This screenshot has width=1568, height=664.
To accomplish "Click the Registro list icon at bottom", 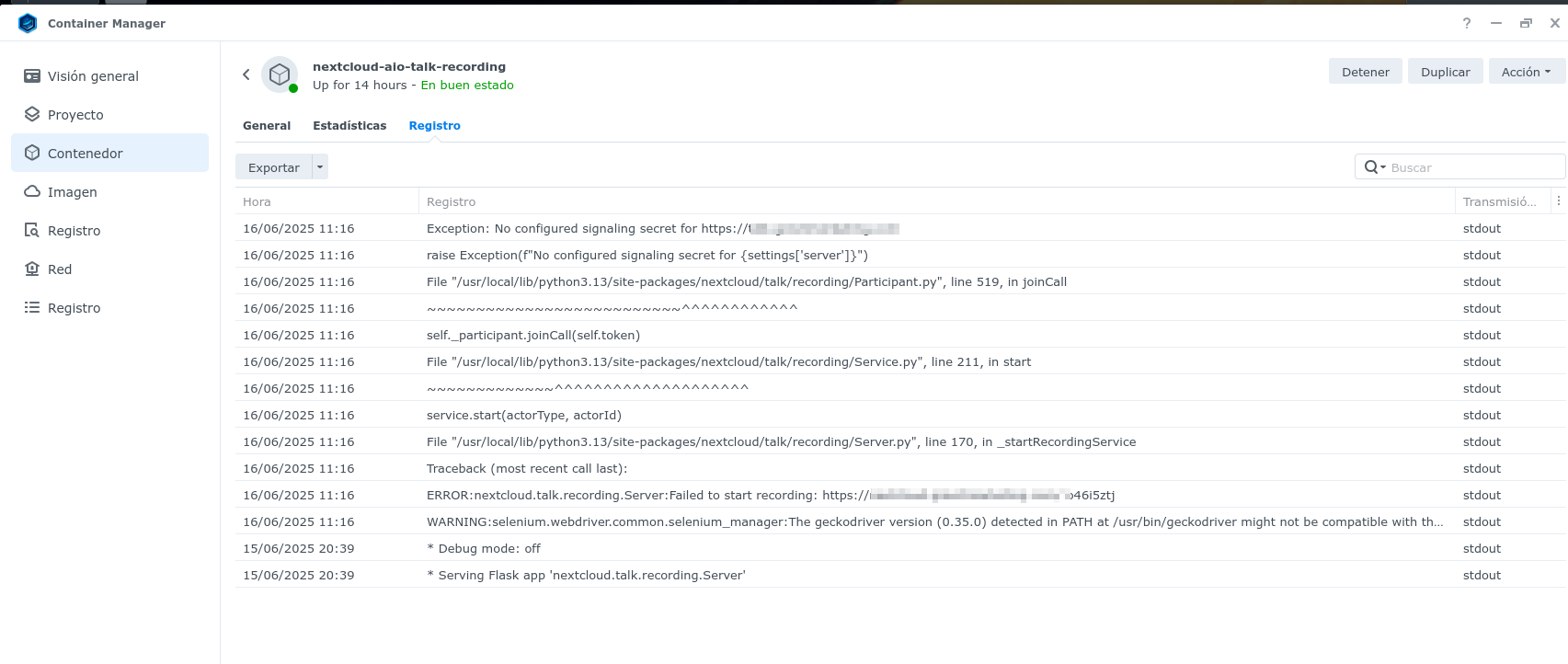I will 32,307.
